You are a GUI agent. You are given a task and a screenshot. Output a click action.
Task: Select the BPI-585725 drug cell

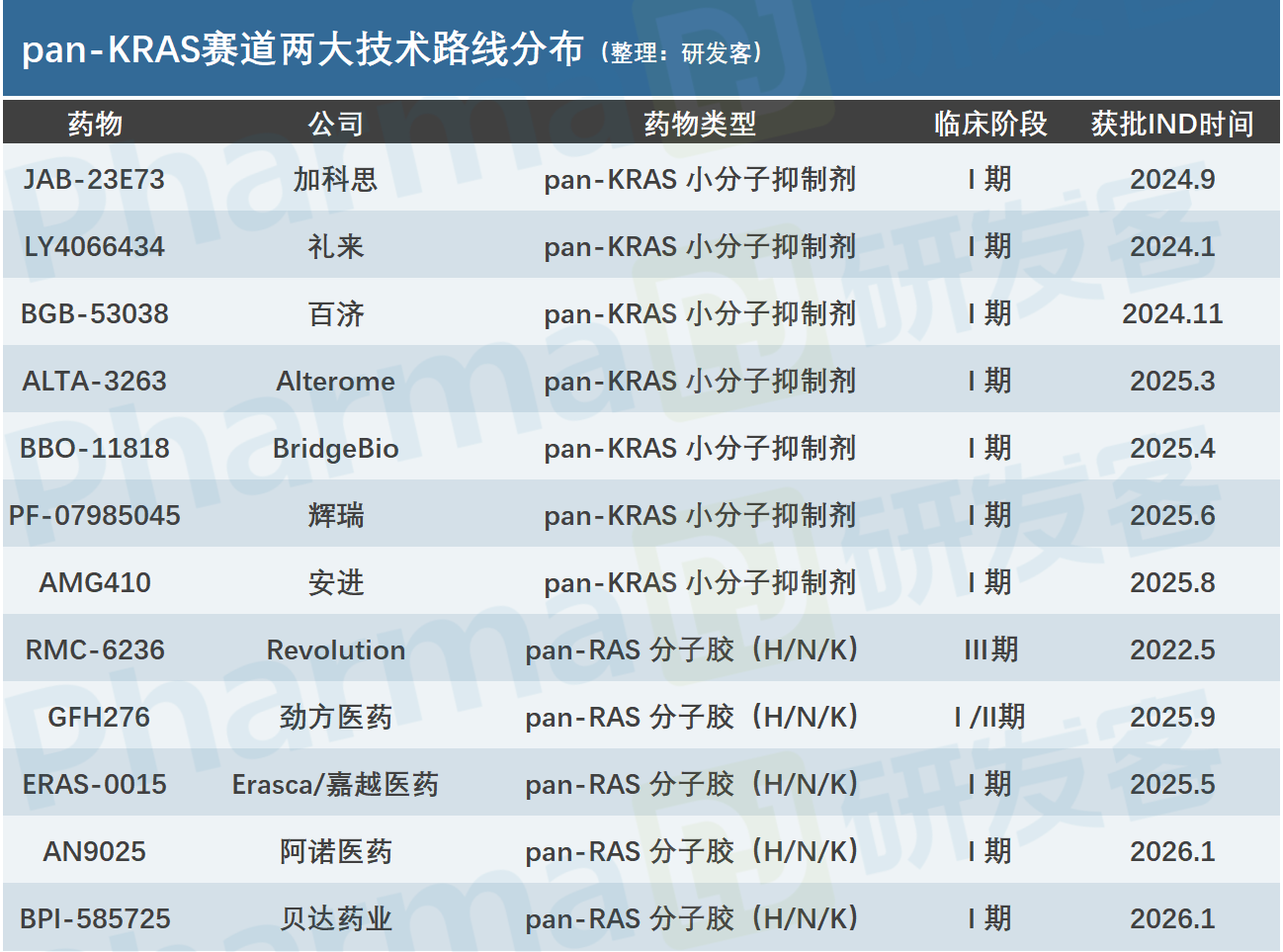95,918
